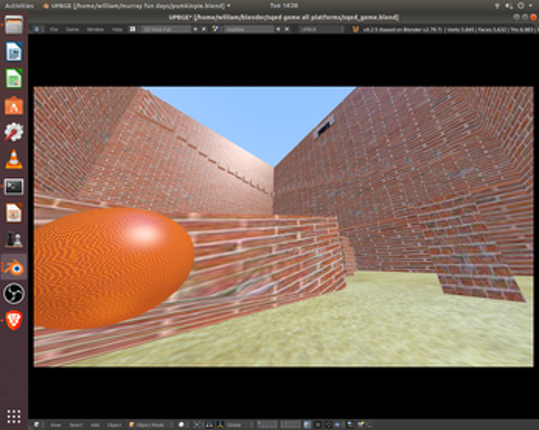539x430 pixels.
Task: Open the chess game from dock
Action: [x=14, y=240]
